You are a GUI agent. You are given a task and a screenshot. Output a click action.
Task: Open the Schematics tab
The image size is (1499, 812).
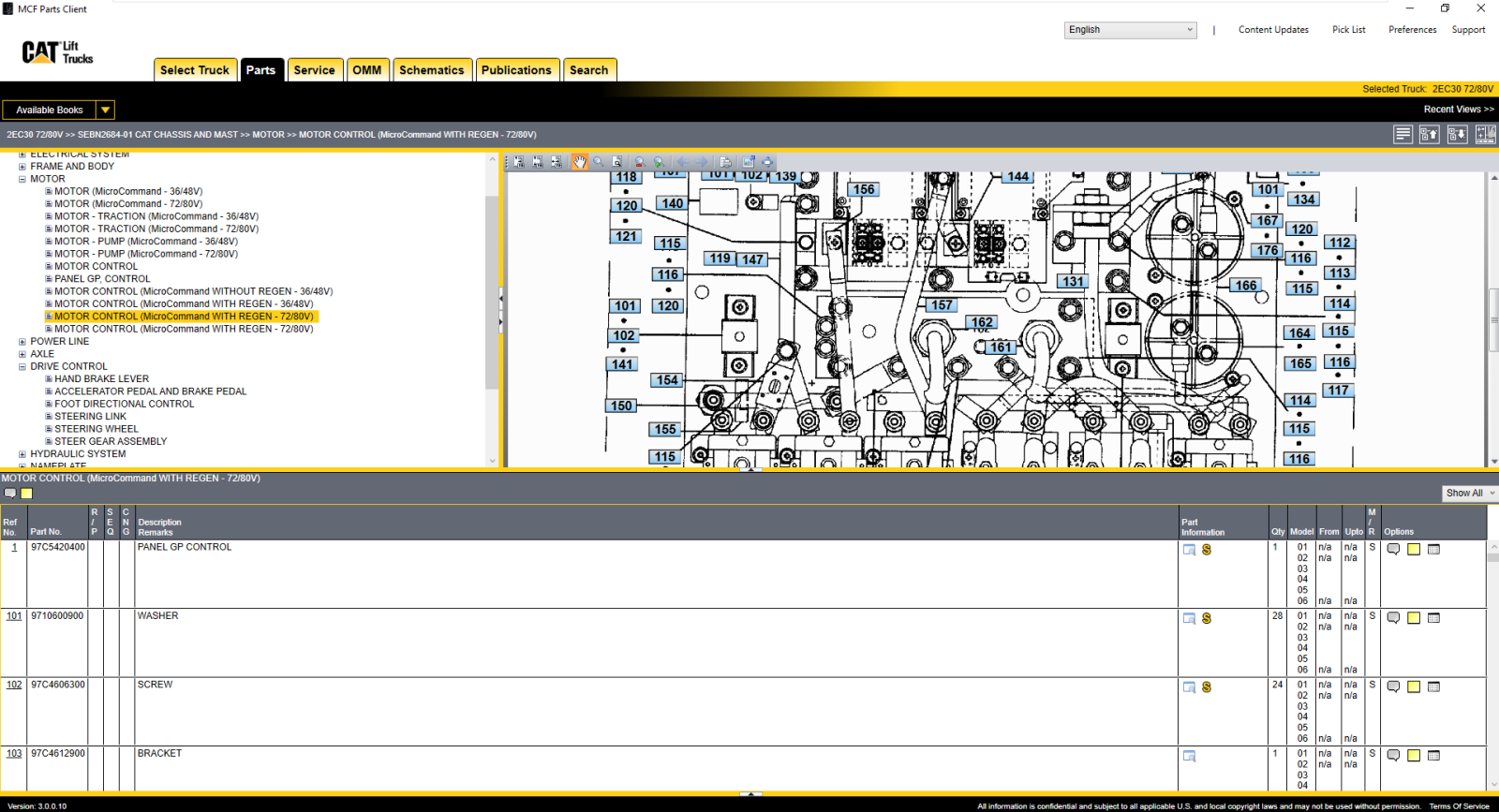point(432,70)
